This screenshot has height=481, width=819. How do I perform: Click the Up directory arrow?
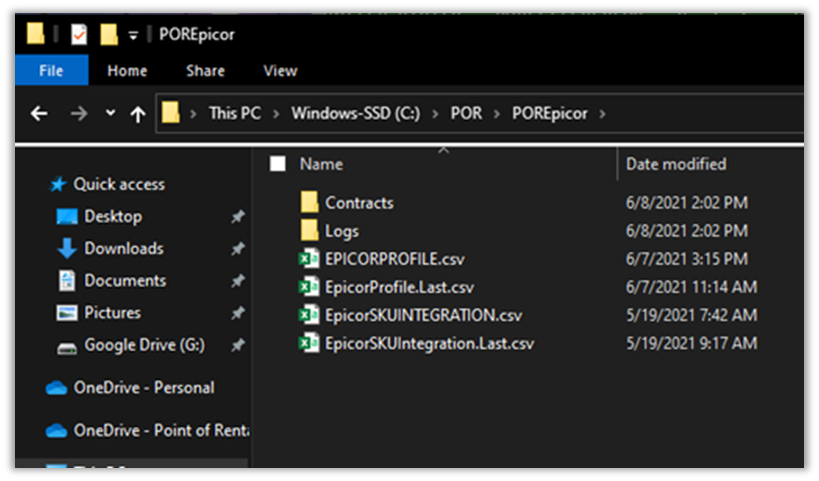click(x=138, y=114)
